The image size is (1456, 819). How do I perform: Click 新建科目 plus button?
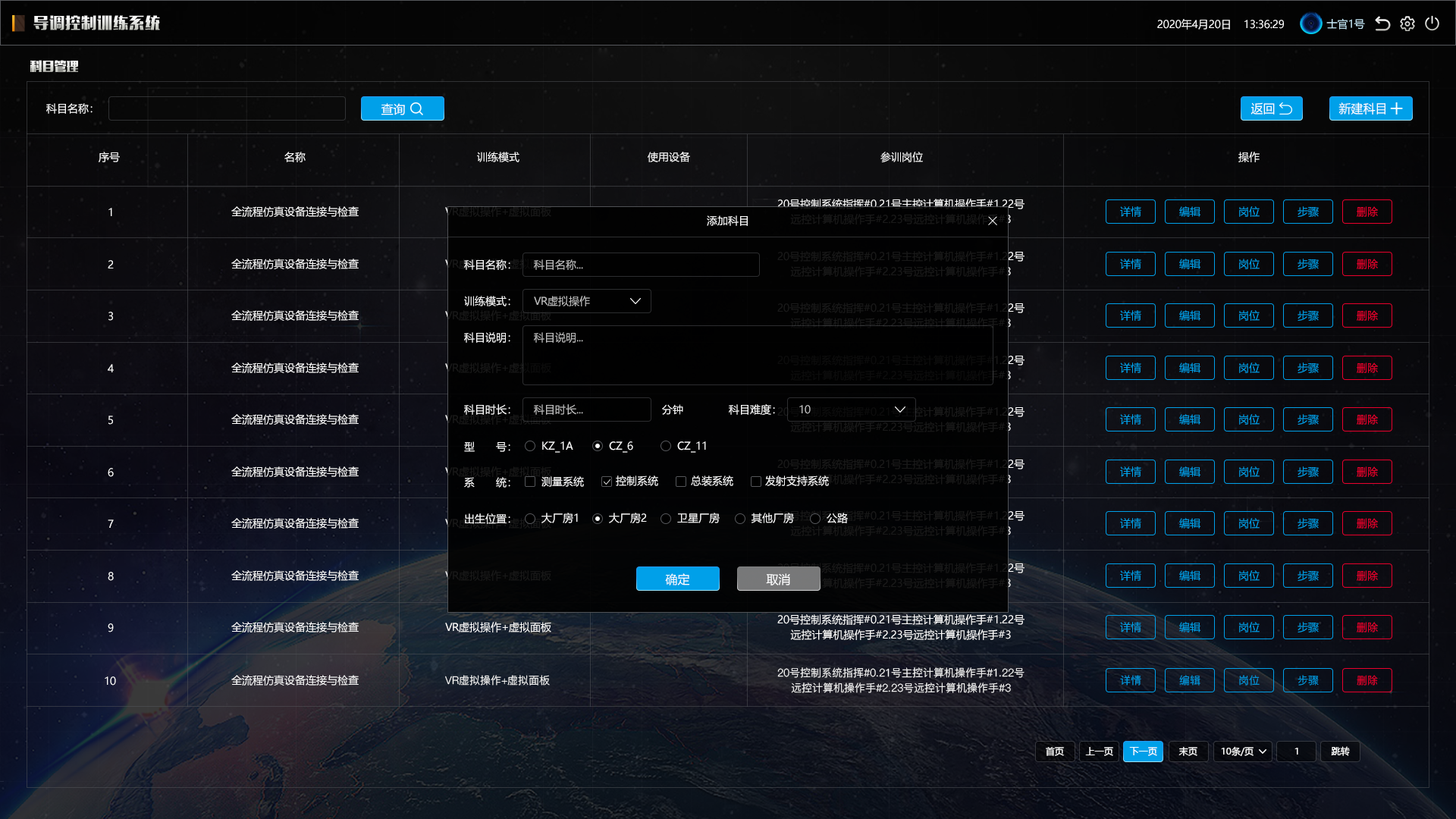tap(1370, 108)
